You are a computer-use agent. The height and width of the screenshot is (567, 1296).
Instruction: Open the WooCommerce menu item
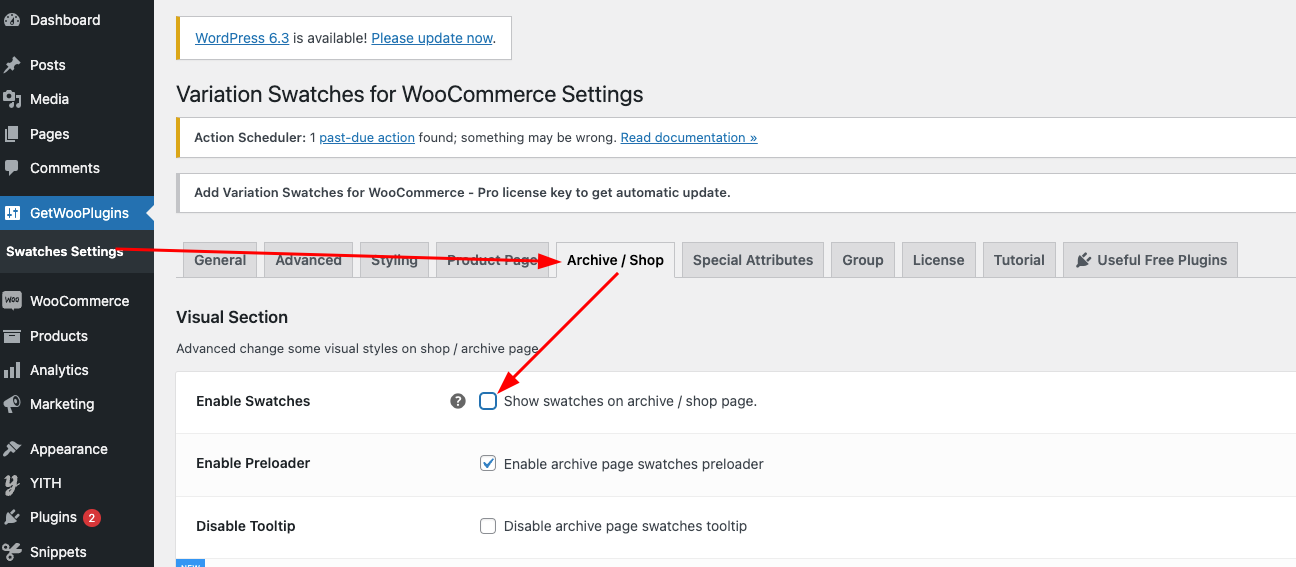coord(77,301)
